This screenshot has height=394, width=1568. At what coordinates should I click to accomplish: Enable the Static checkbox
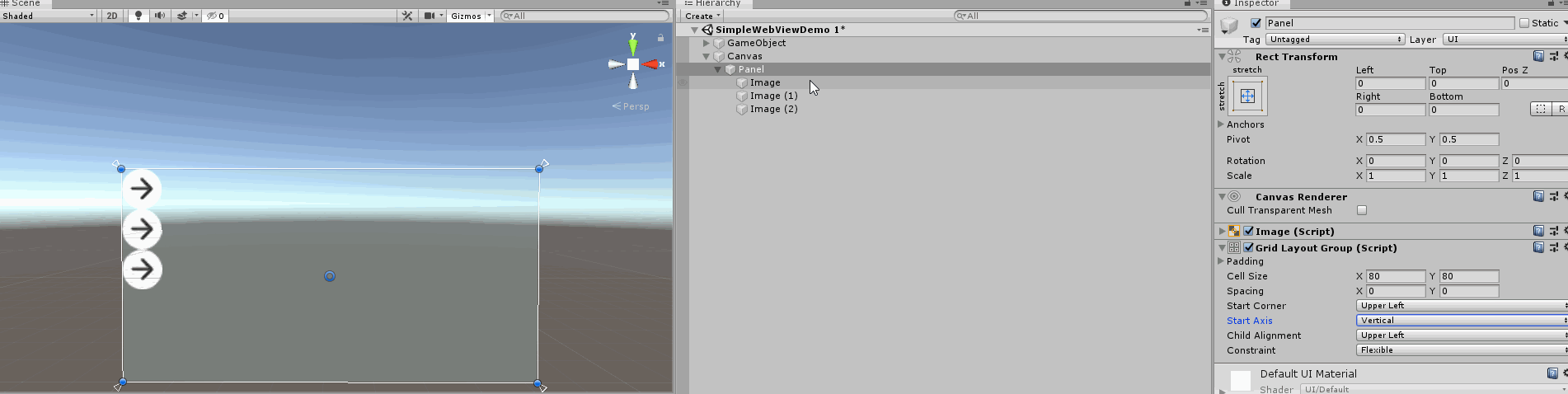tap(1523, 23)
